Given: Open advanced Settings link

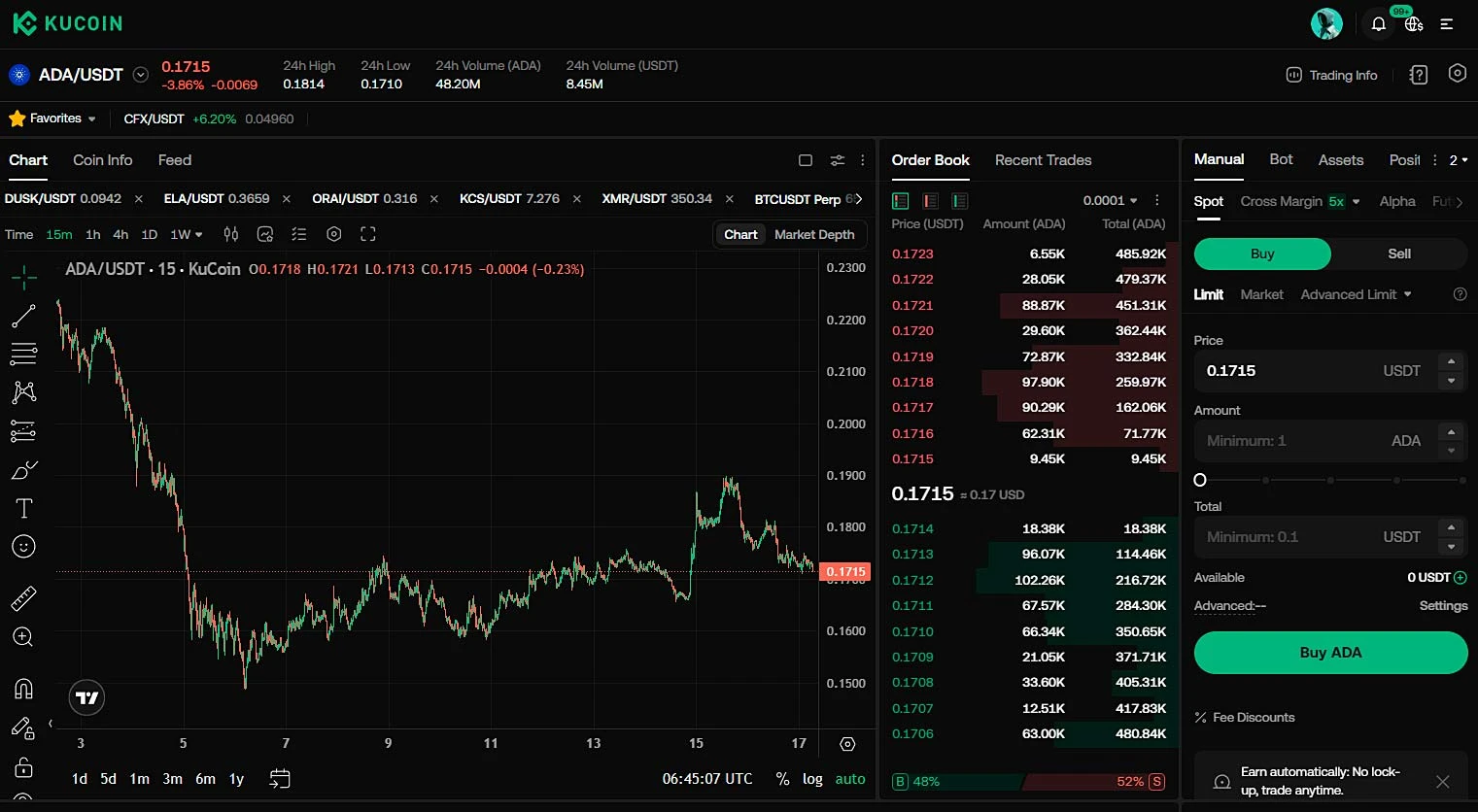Looking at the screenshot, I should [x=1443, y=606].
